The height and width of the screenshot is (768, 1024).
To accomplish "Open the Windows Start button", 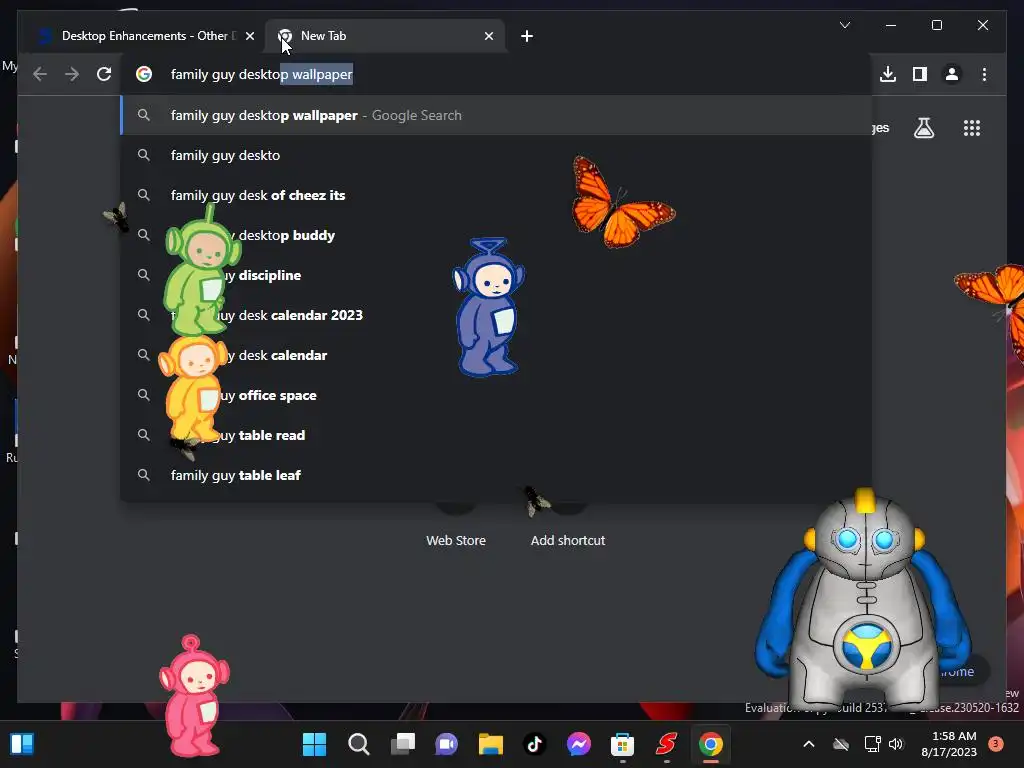I will click(x=314, y=744).
